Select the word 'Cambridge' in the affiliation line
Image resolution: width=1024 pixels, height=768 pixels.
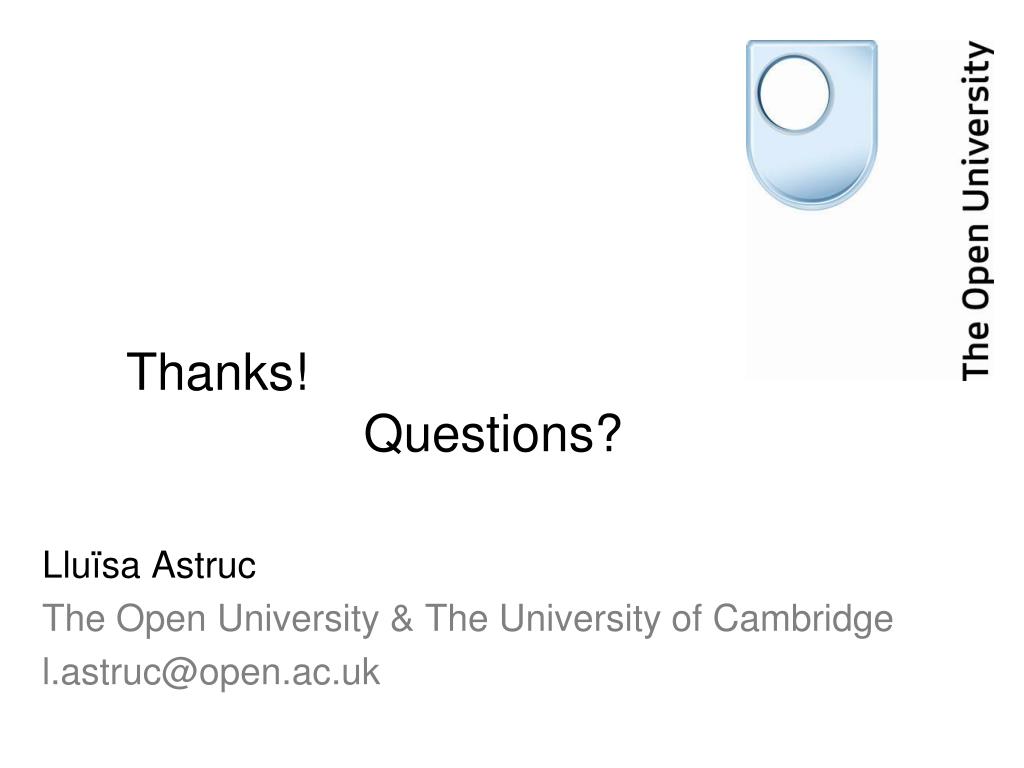pyautogui.click(x=803, y=618)
